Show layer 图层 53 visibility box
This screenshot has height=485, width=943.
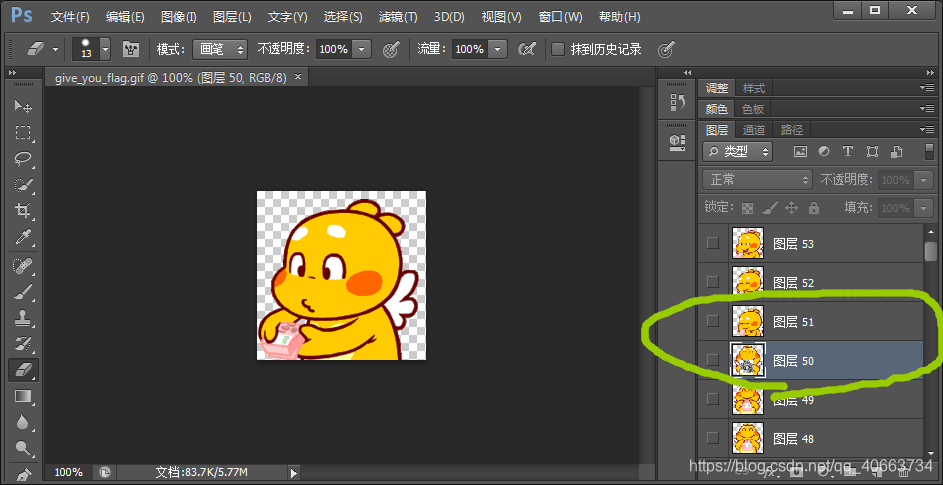(713, 243)
